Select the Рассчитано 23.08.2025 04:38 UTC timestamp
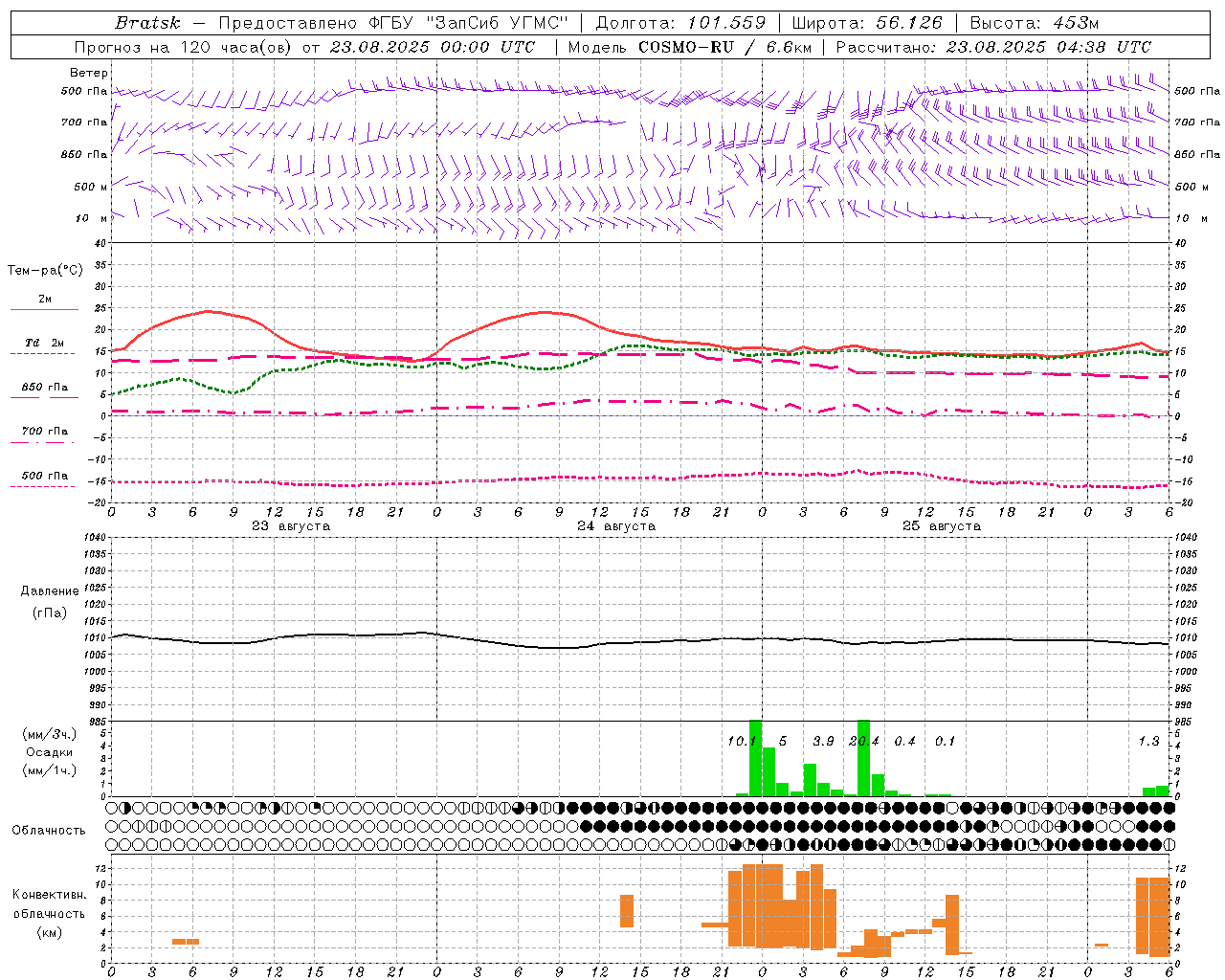Image resolution: width=1225 pixels, height=980 pixels. 993,47
